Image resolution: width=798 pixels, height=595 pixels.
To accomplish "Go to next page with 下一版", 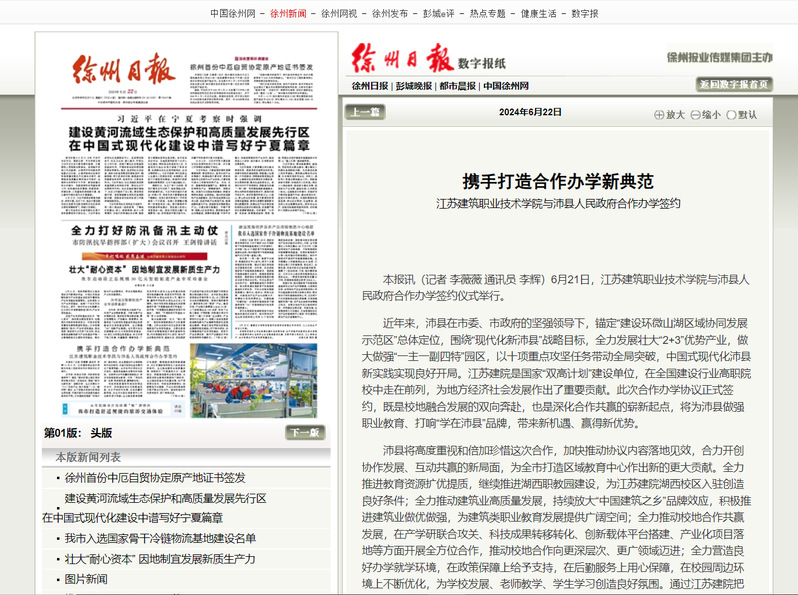I will [x=304, y=433].
